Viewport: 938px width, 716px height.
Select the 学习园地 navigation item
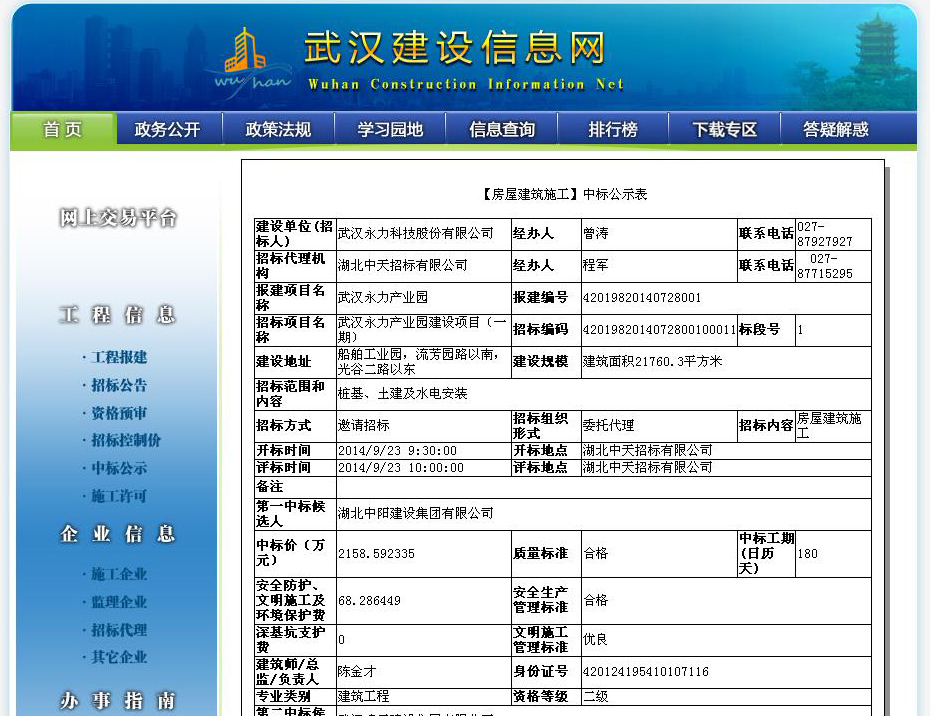390,129
